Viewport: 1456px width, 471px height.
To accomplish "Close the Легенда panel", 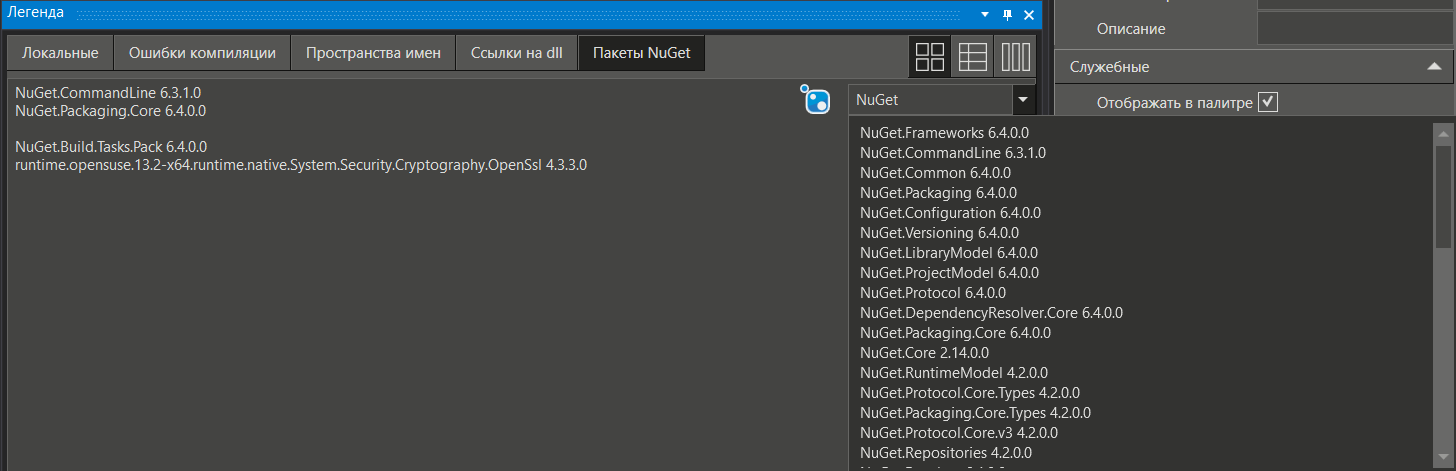I will 1029,14.
